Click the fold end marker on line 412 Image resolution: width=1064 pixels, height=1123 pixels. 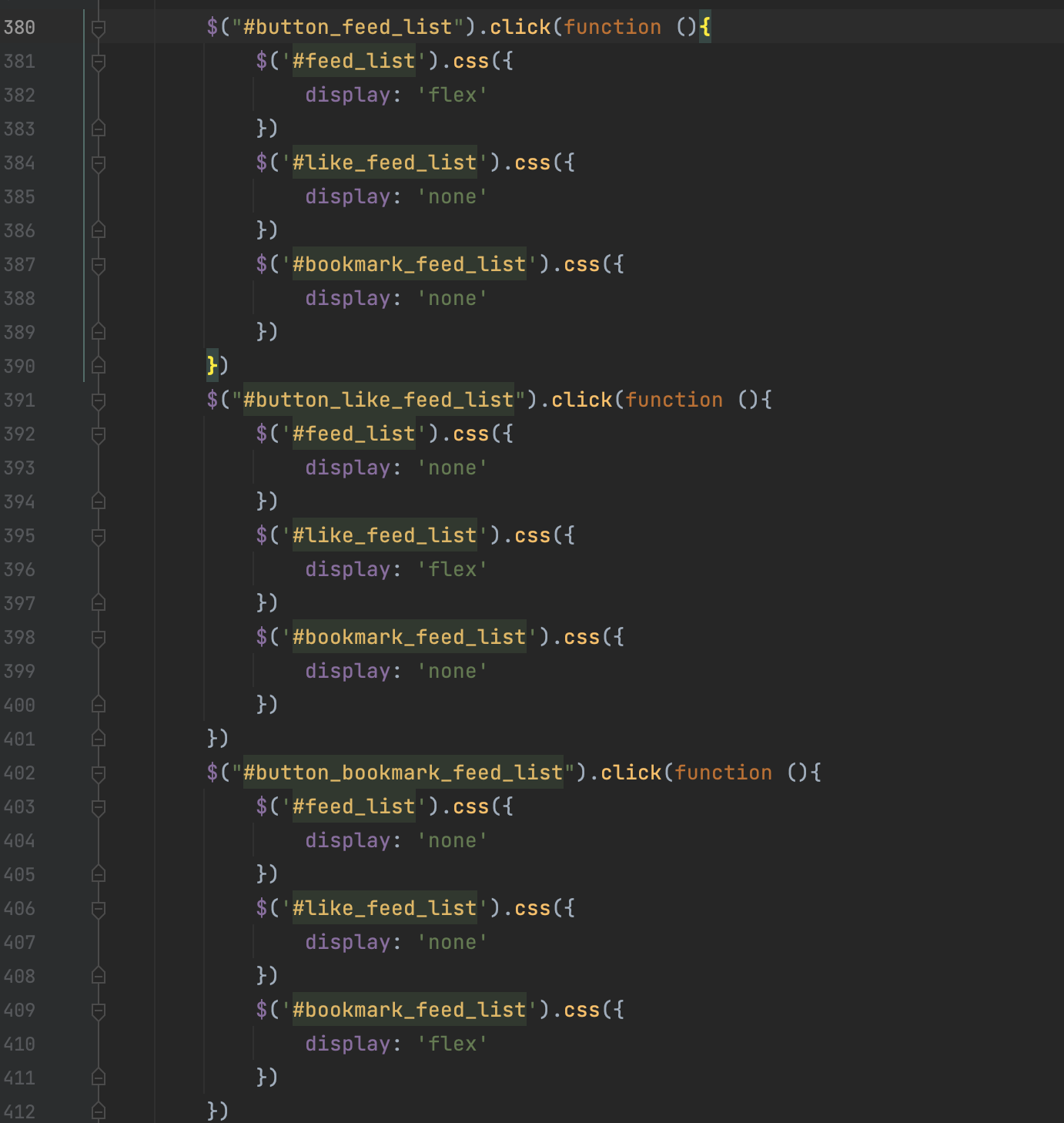click(x=99, y=1111)
